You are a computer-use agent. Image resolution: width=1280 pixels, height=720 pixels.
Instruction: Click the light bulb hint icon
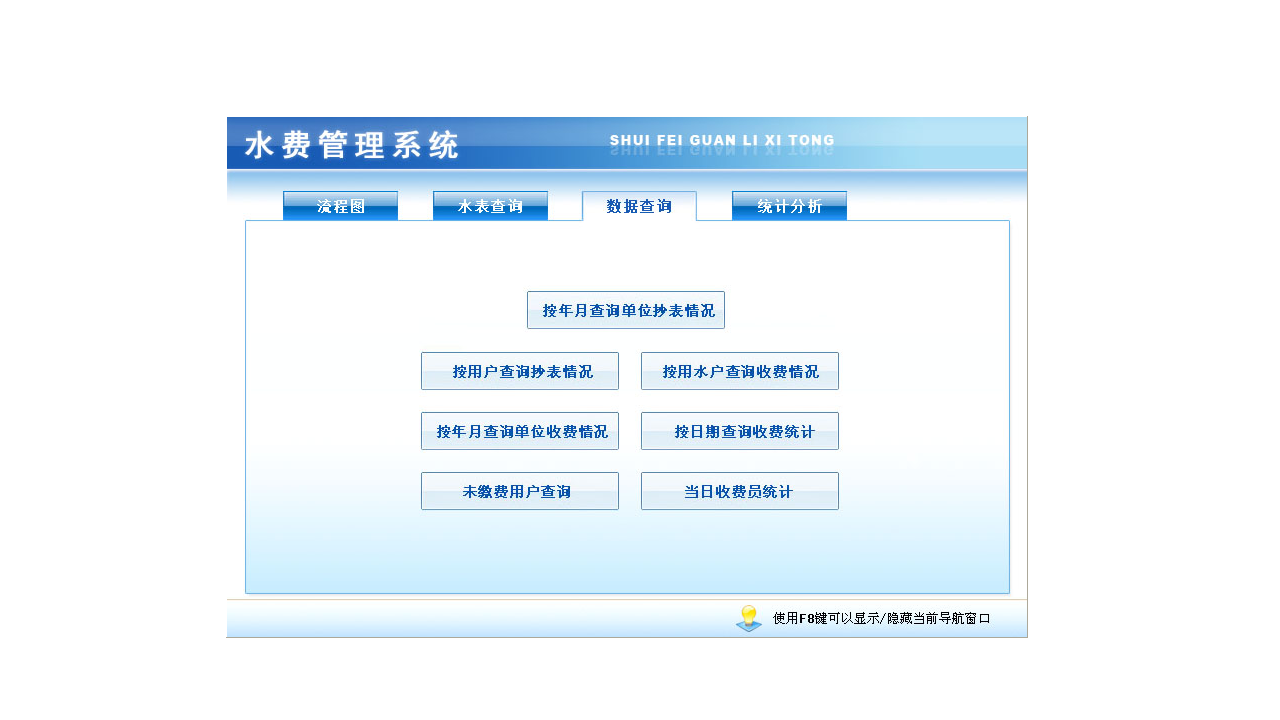[748, 616]
